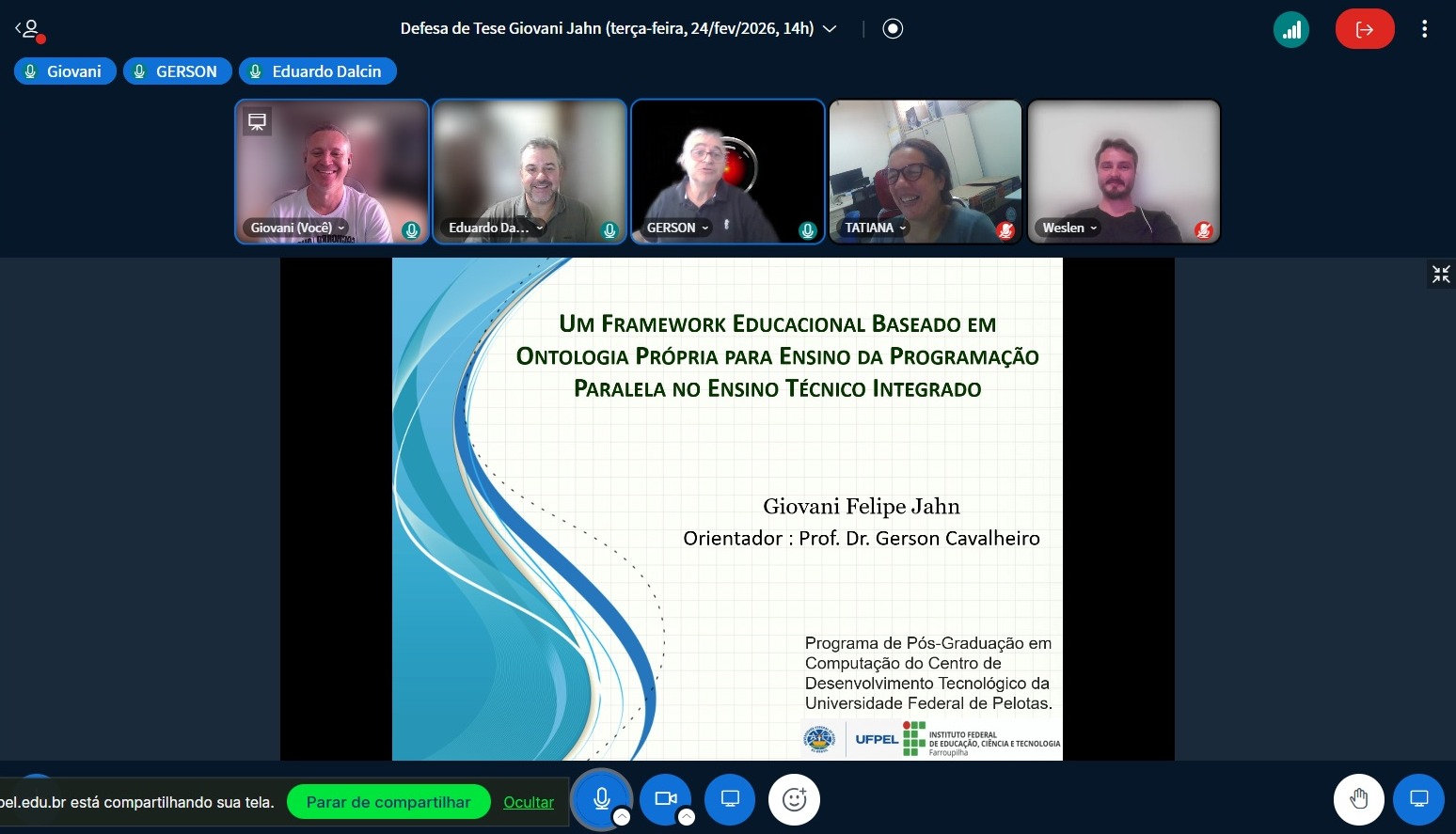The width and height of the screenshot is (1456, 834).
Task: Toggle screen share button beside camera
Action: pos(730,798)
